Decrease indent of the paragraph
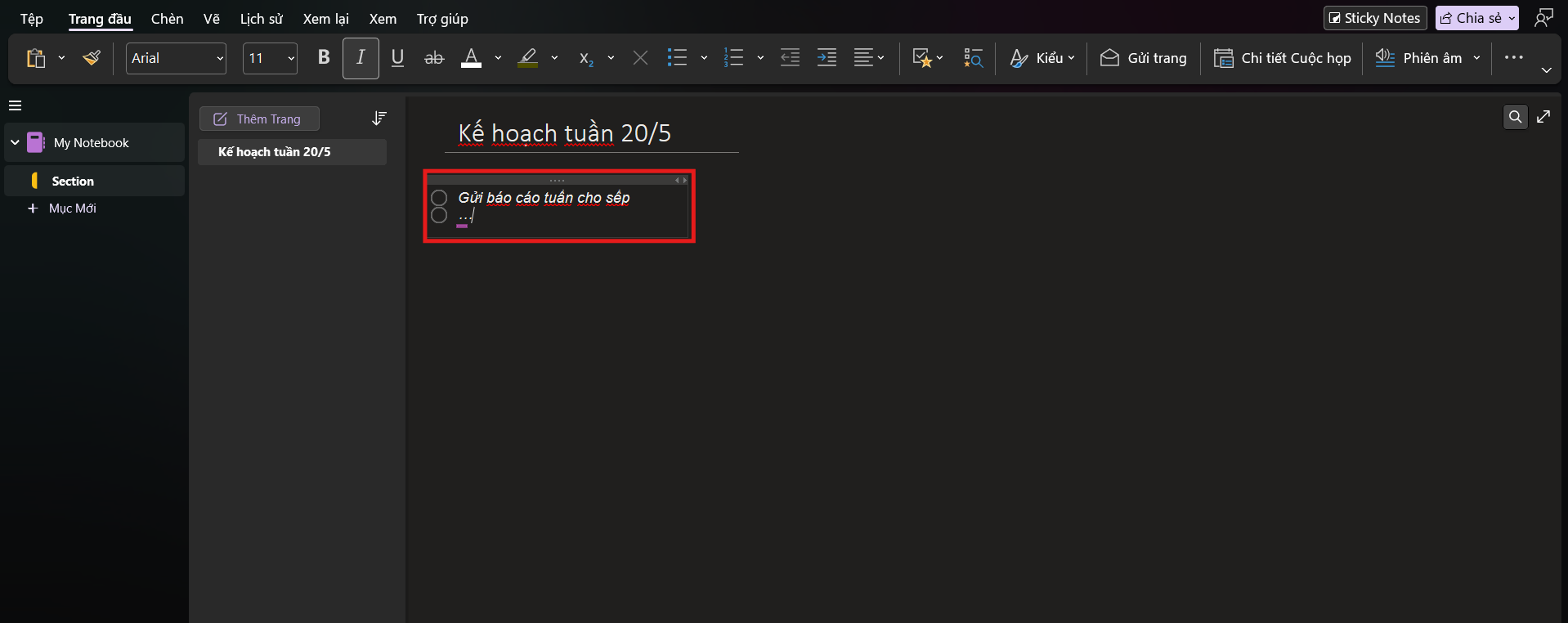 (790, 58)
